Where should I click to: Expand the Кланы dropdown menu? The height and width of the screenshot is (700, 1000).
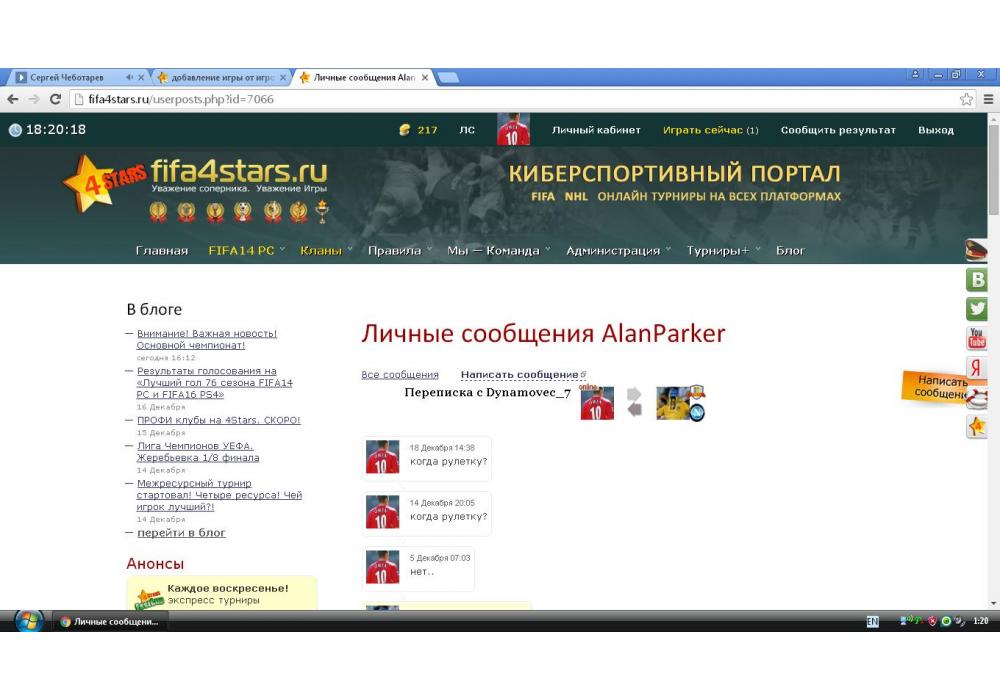[x=326, y=251]
